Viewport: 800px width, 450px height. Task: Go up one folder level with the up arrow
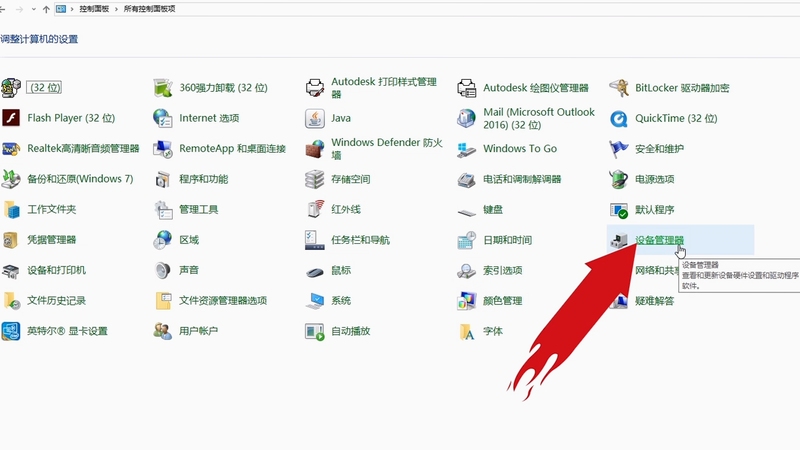(x=46, y=9)
